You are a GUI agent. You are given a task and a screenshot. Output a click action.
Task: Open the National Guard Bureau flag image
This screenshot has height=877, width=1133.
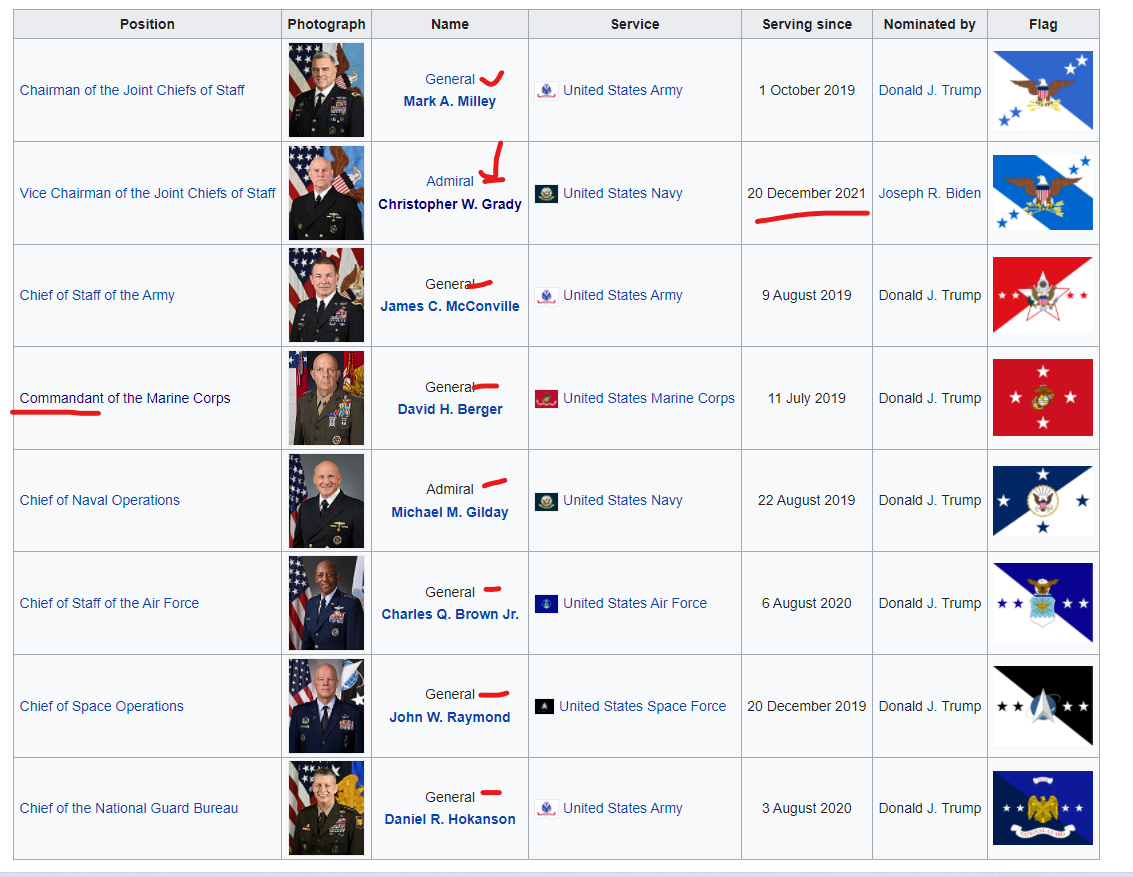pyautogui.click(x=1043, y=808)
